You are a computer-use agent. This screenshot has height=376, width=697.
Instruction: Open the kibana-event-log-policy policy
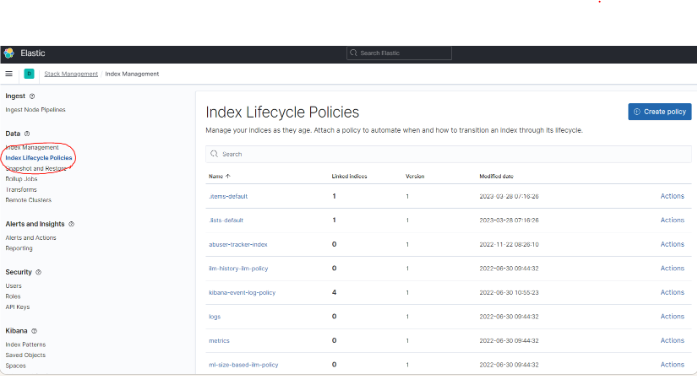tap(242, 292)
